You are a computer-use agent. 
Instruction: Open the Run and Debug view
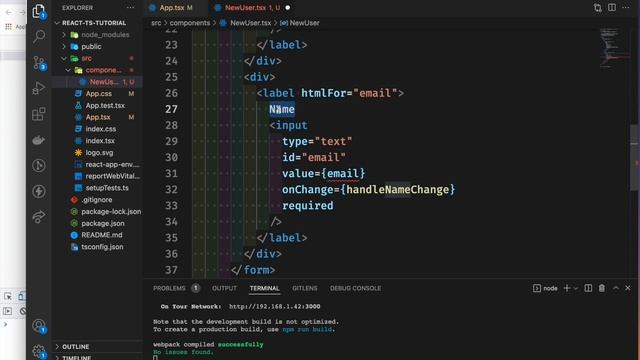(39, 88)
